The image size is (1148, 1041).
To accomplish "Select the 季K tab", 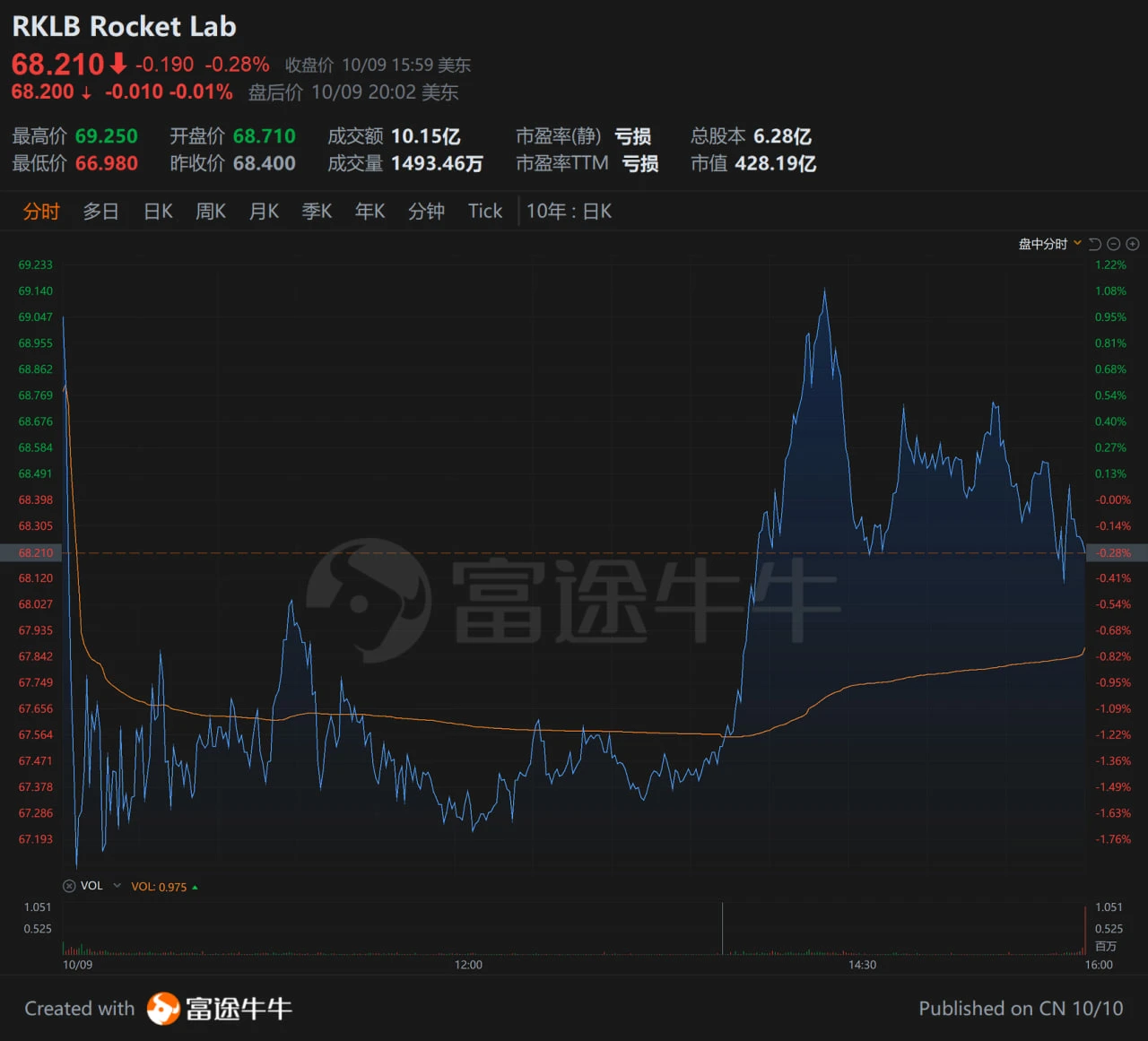I will [317, 212].
